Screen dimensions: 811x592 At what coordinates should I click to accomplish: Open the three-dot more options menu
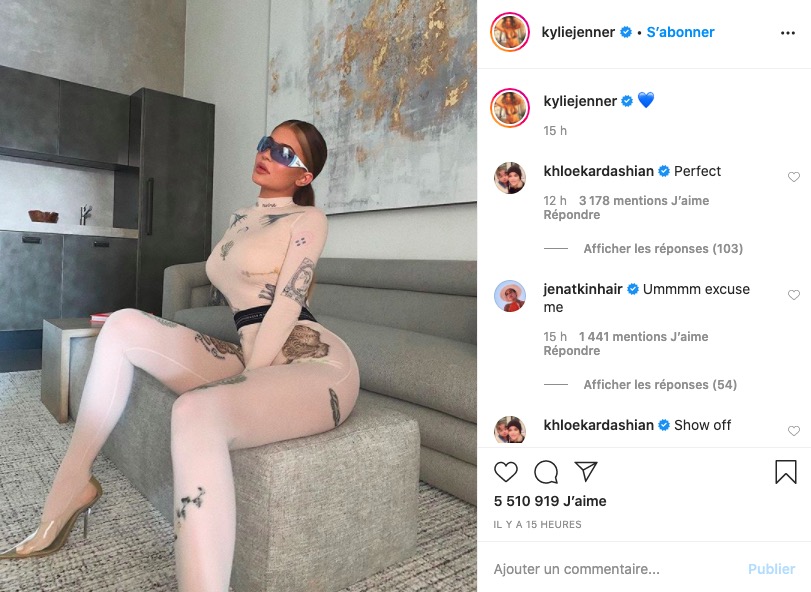click(788, 33)
